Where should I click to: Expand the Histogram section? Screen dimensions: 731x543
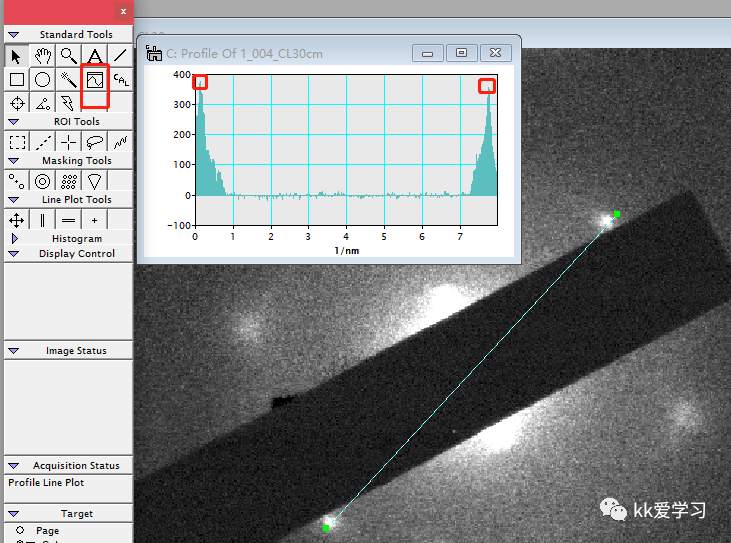tap(13, 239)
